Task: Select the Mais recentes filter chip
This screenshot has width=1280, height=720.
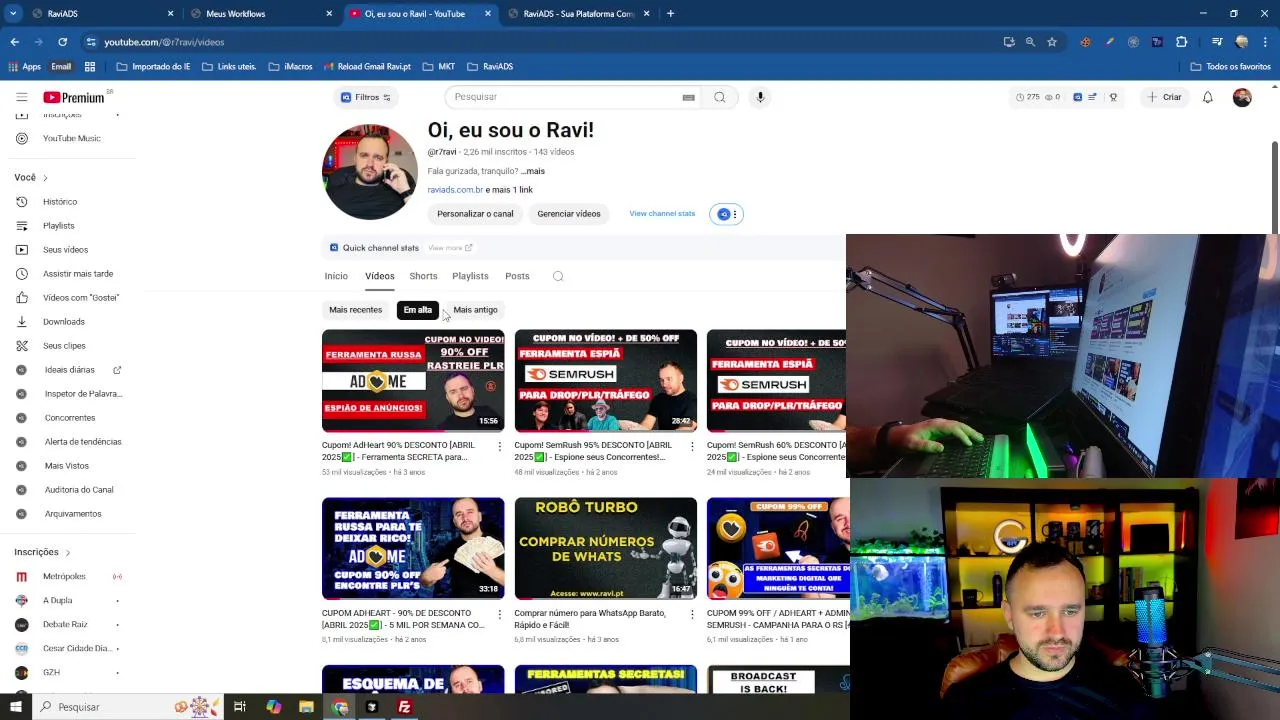Action: pos(355,310)
